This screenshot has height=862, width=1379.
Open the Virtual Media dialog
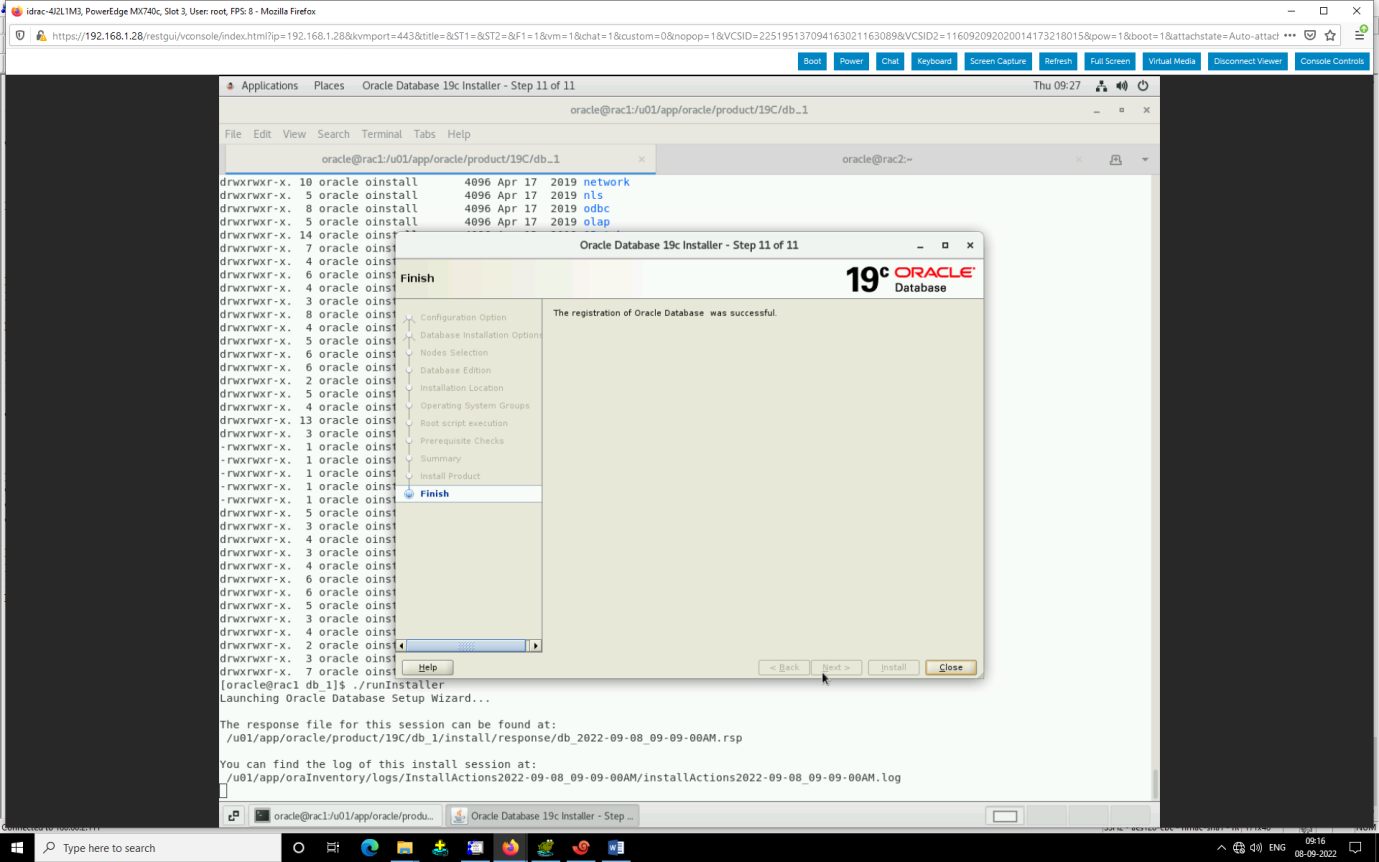tap(1171, 61)
